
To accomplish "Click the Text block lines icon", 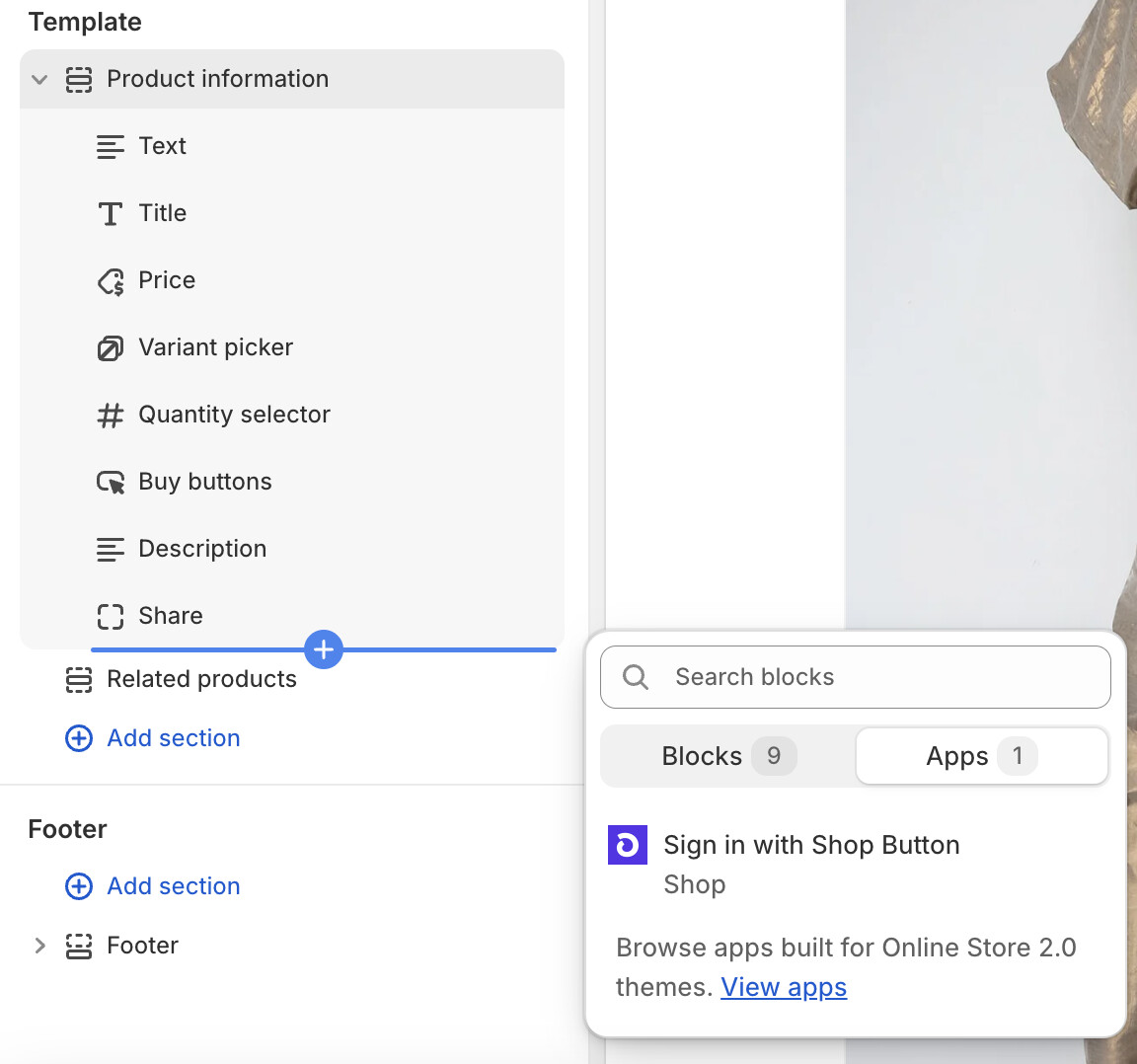I will coord(111,146).
